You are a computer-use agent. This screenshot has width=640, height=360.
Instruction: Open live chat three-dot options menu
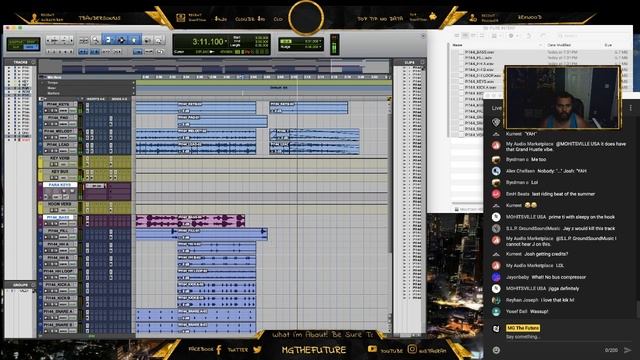coord(631,108)
